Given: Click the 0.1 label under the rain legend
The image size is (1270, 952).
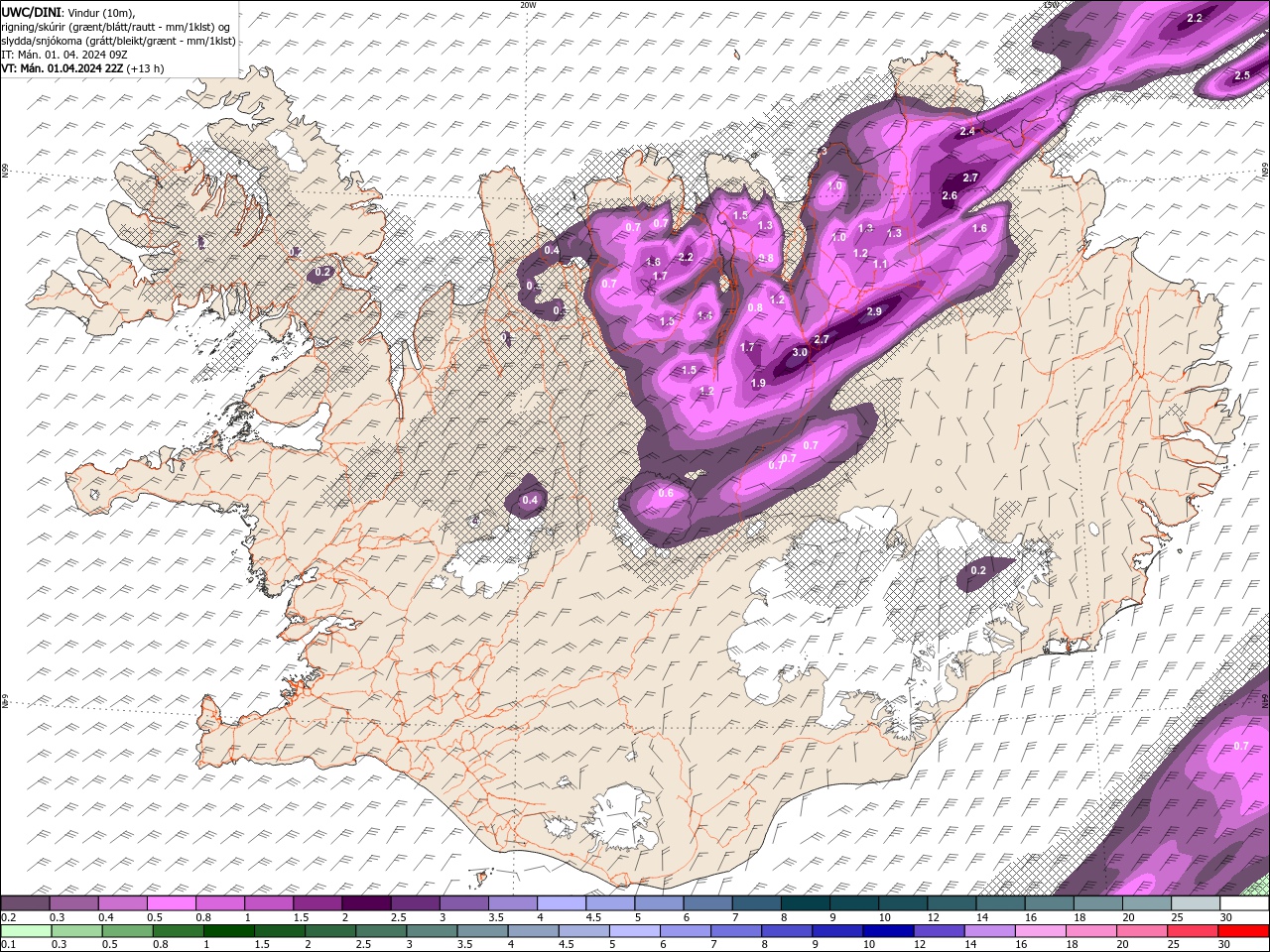Looking at the screenshot, I should point(8,945).
